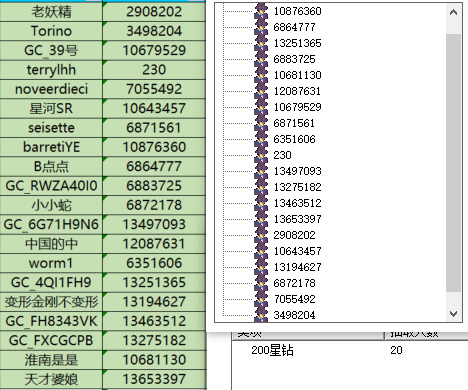
Task: Select the spreadsheet cell 淮南是是
Action: coord(51,360)
